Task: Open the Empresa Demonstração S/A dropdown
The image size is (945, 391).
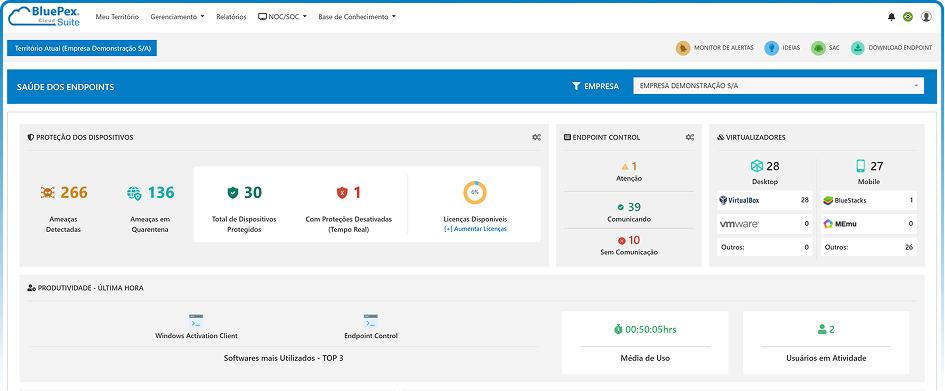Action: [x=778, y=86]
